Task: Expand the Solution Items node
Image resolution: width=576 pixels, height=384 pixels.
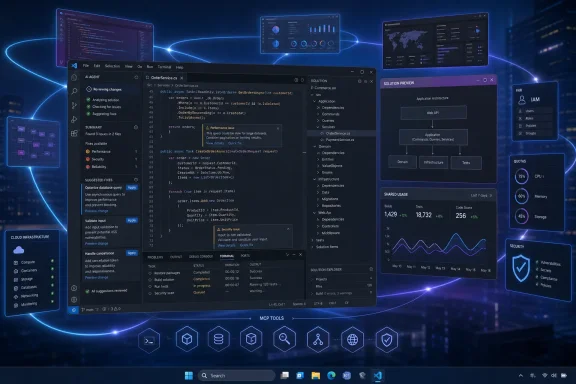Action: [313, 247]
